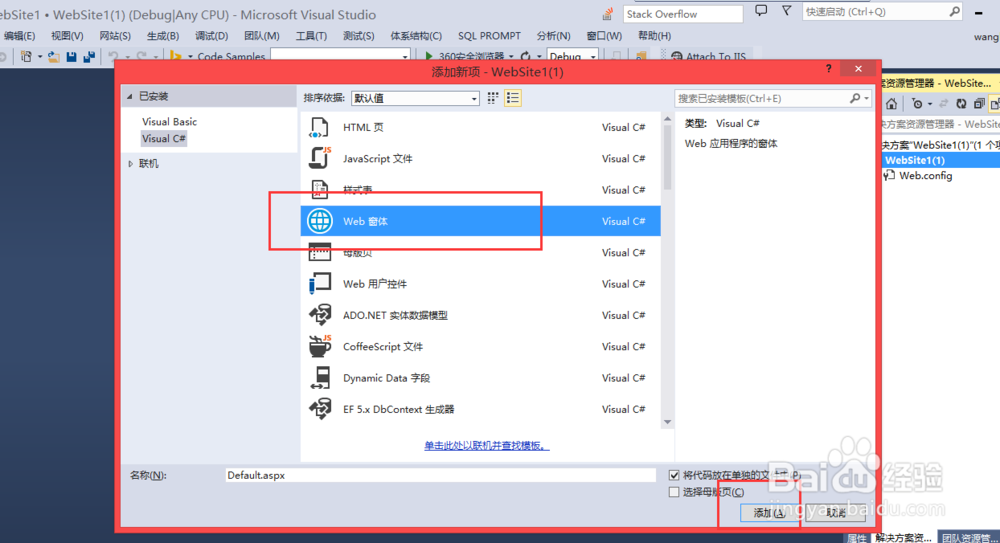Click the notifications filter funnel icon
Screen dimensions: 1000x543
[x=786, y=11]
